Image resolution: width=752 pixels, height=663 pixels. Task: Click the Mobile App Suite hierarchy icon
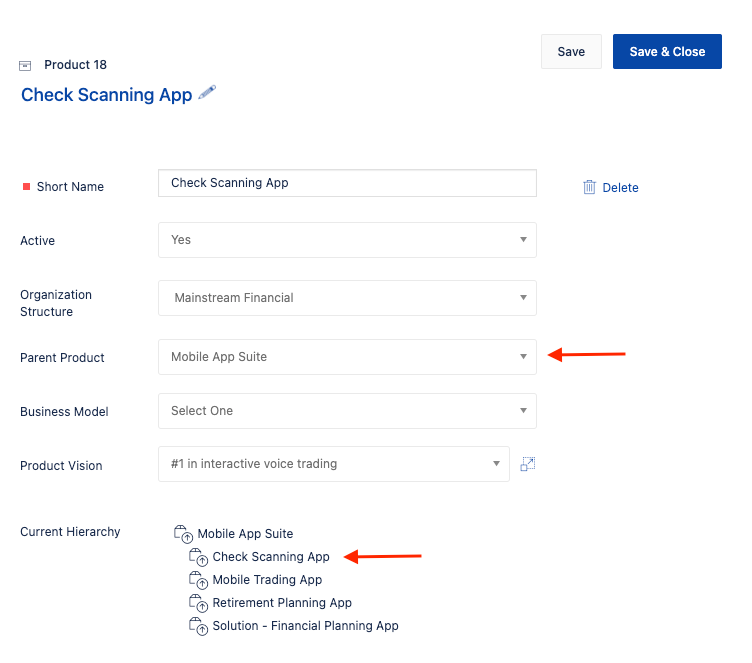183,534
